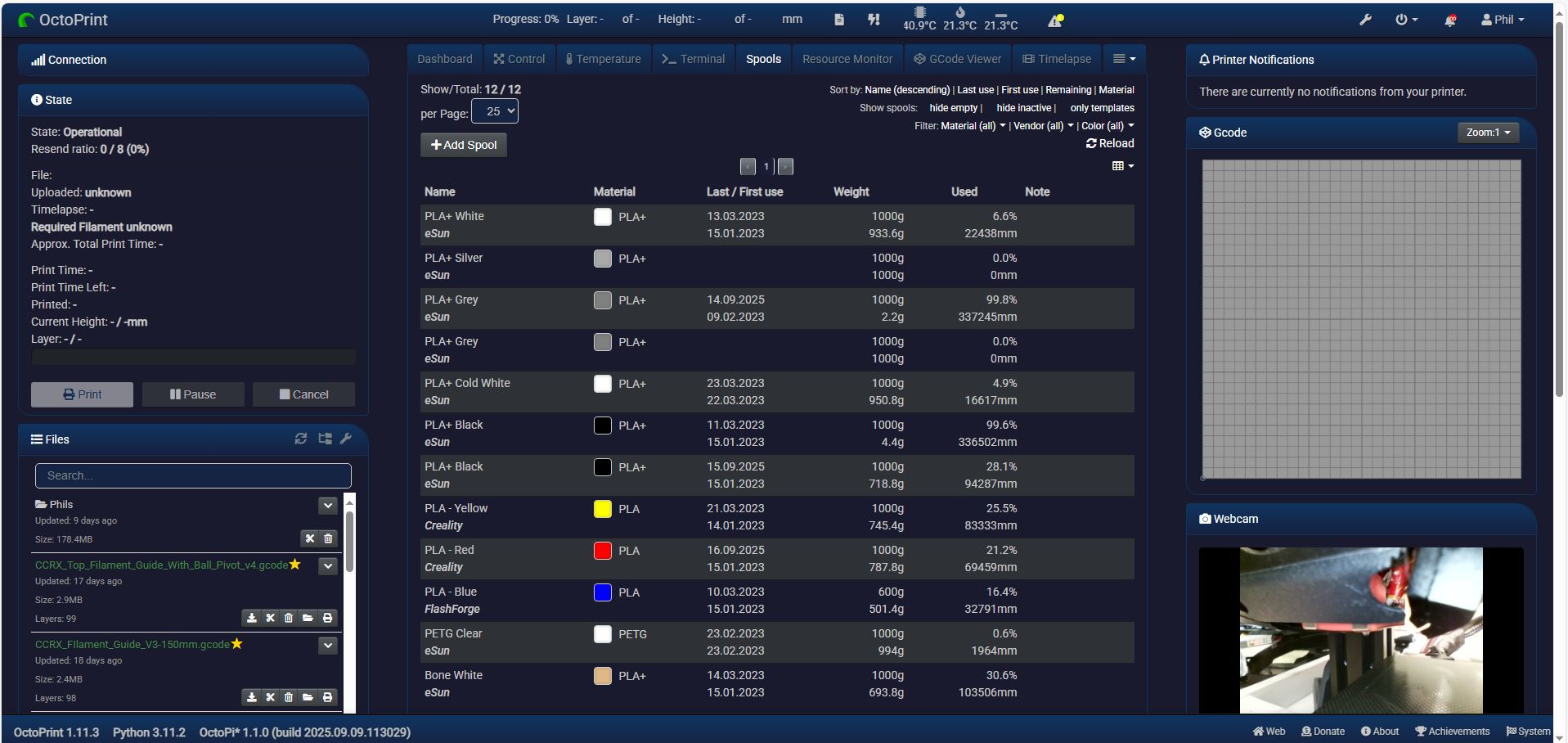
Task: Click Reload in the Spools list
Action: 1110,143
